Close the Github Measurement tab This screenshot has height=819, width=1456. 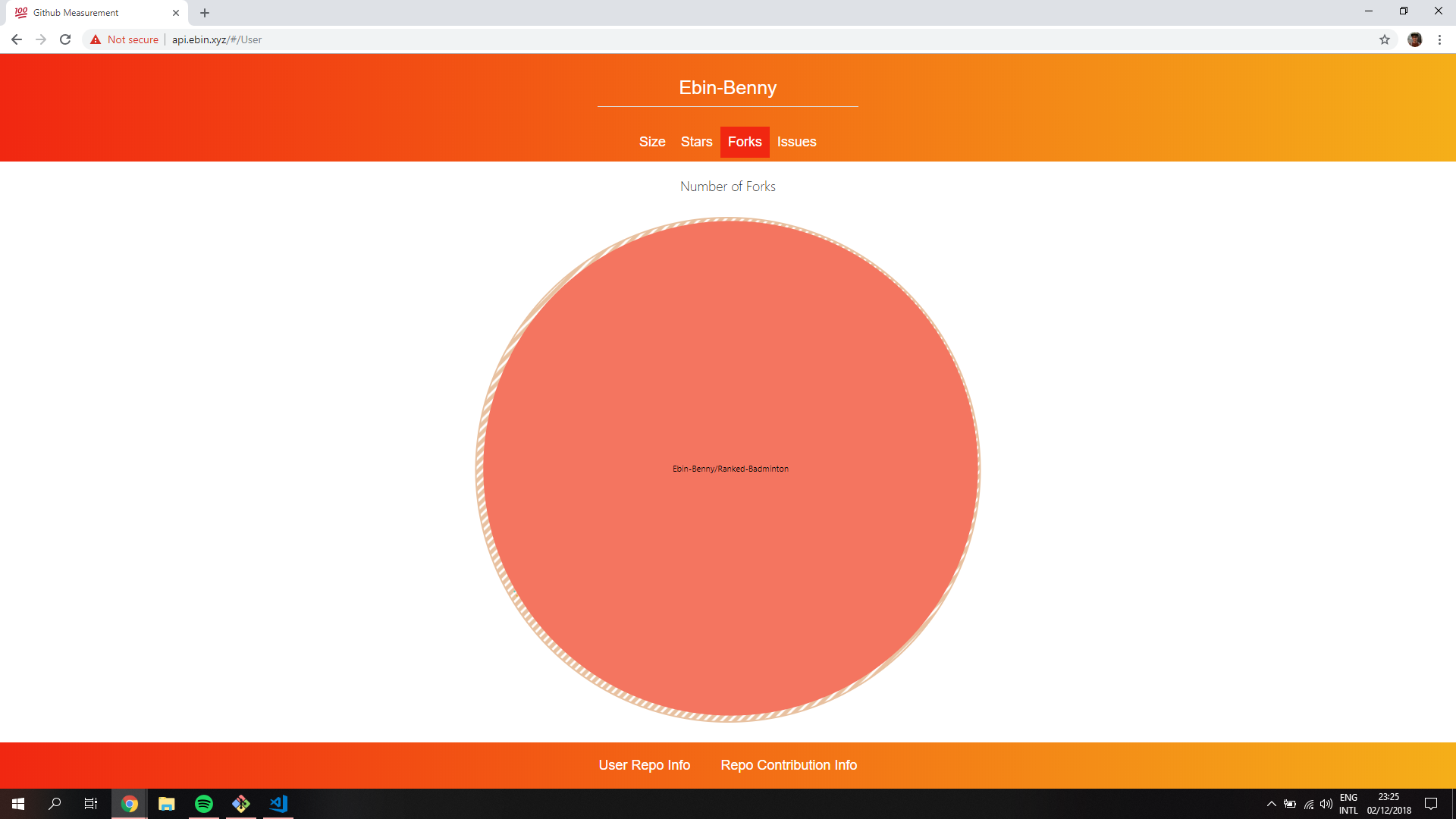click(176, 13)
